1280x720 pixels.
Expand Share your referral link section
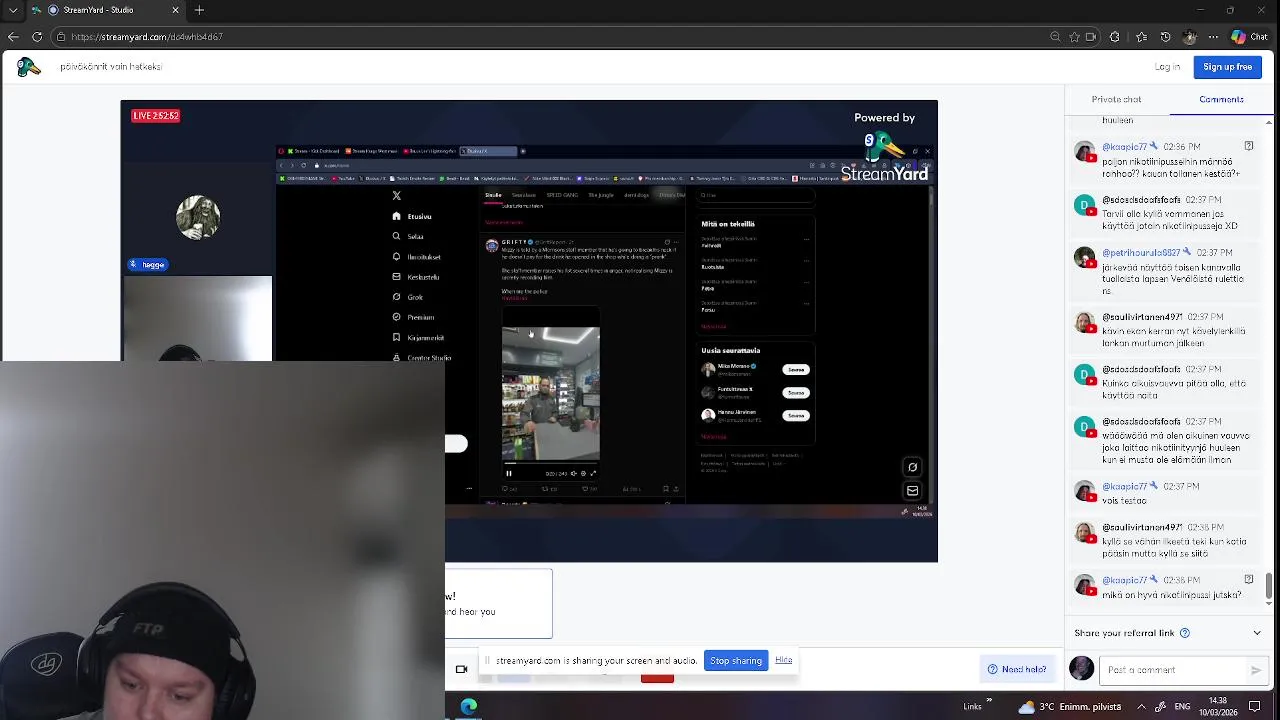(1257, 633)
